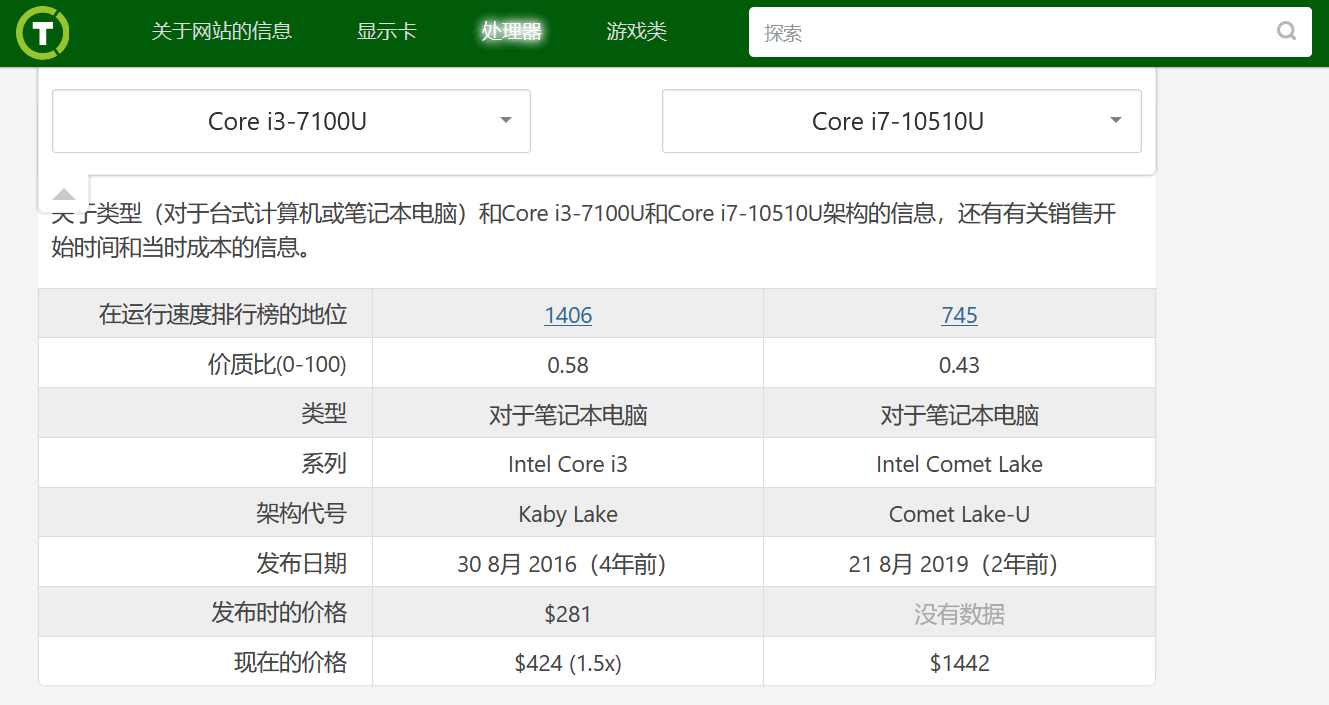Open the 游戏类 menu item

[636, 31]
